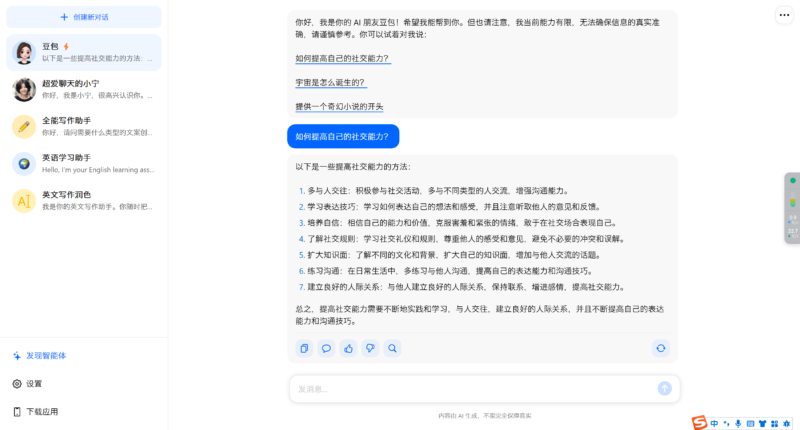Click suggested prompt 提供一个奇幻小说的开头
This screenshot has height=430, width=800.
pos(339,107)
